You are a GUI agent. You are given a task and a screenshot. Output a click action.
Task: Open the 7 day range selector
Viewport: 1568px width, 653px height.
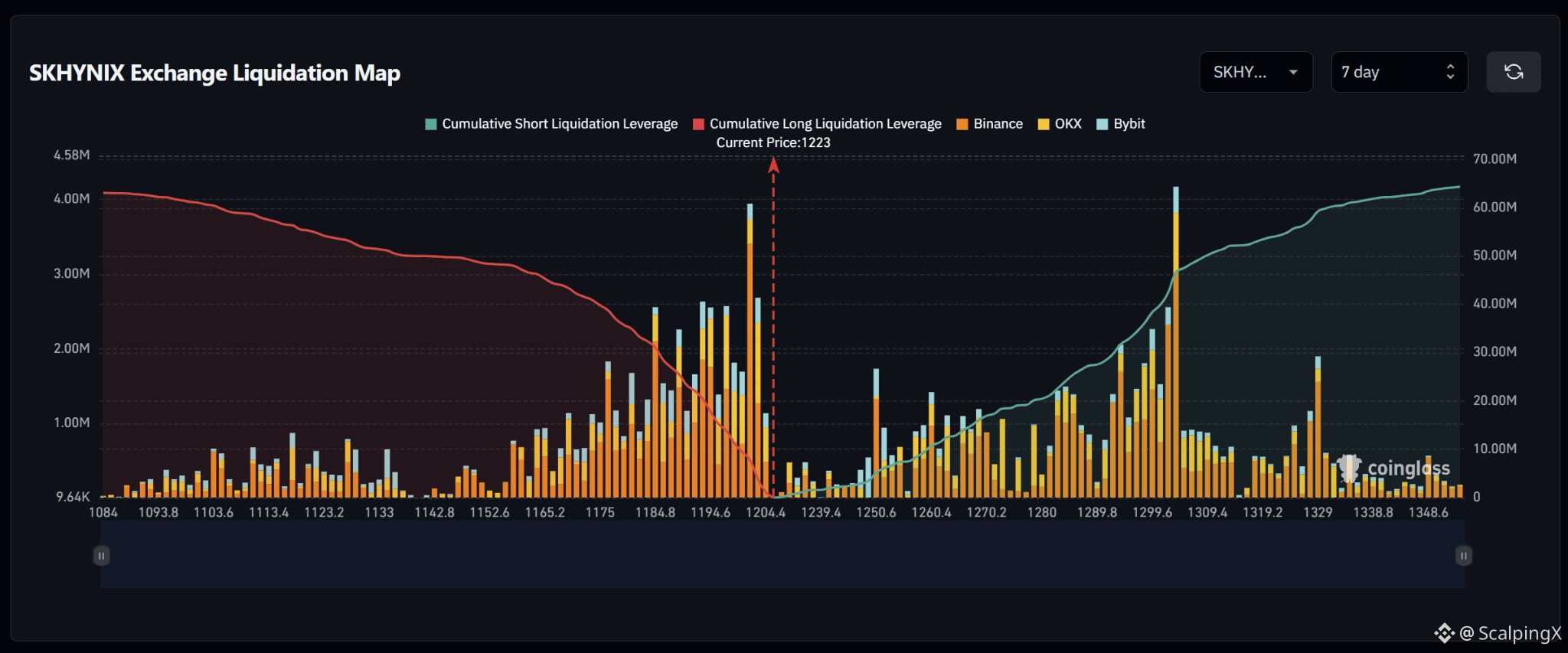point(1399,72)
